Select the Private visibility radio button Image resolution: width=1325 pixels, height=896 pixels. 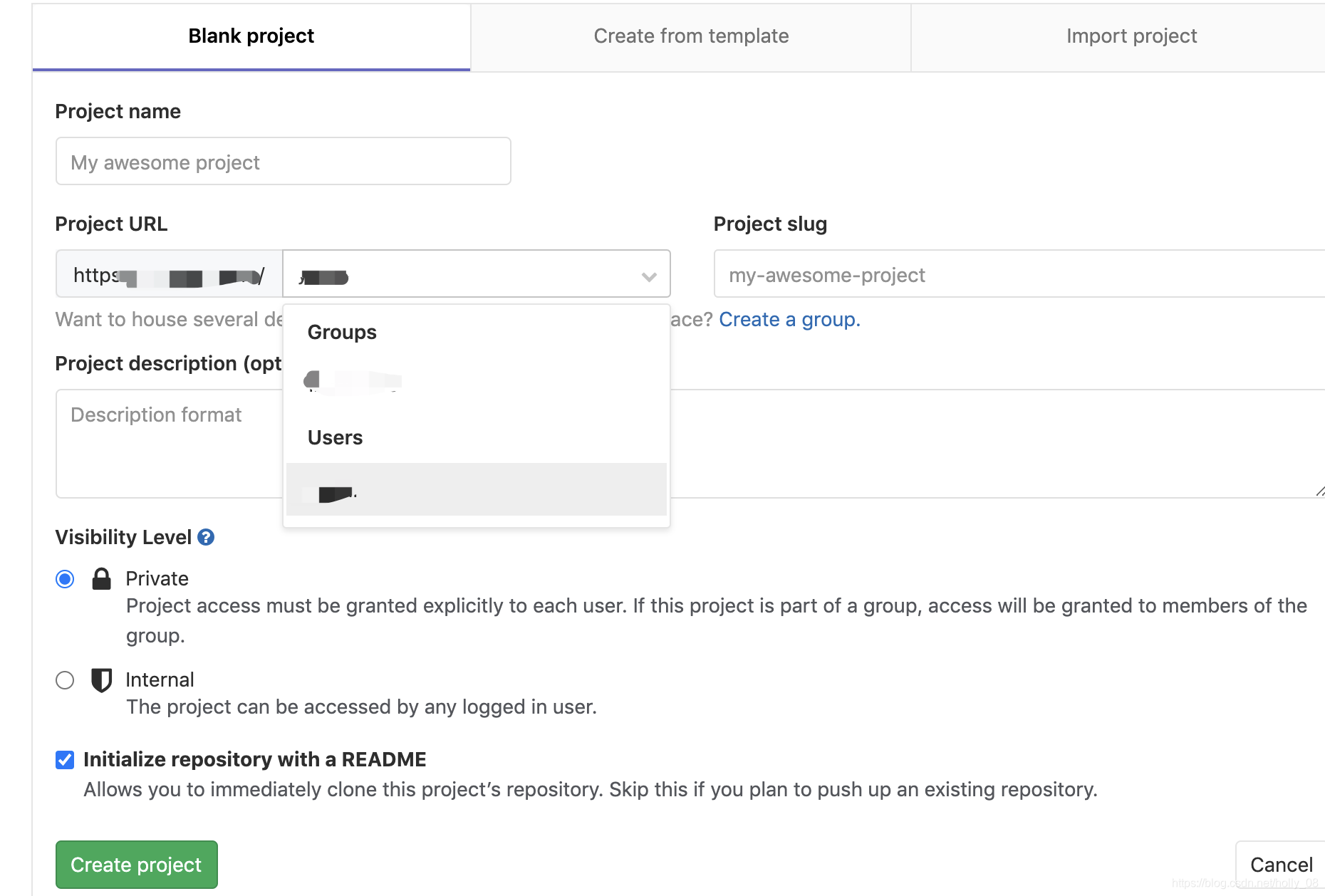65,579
